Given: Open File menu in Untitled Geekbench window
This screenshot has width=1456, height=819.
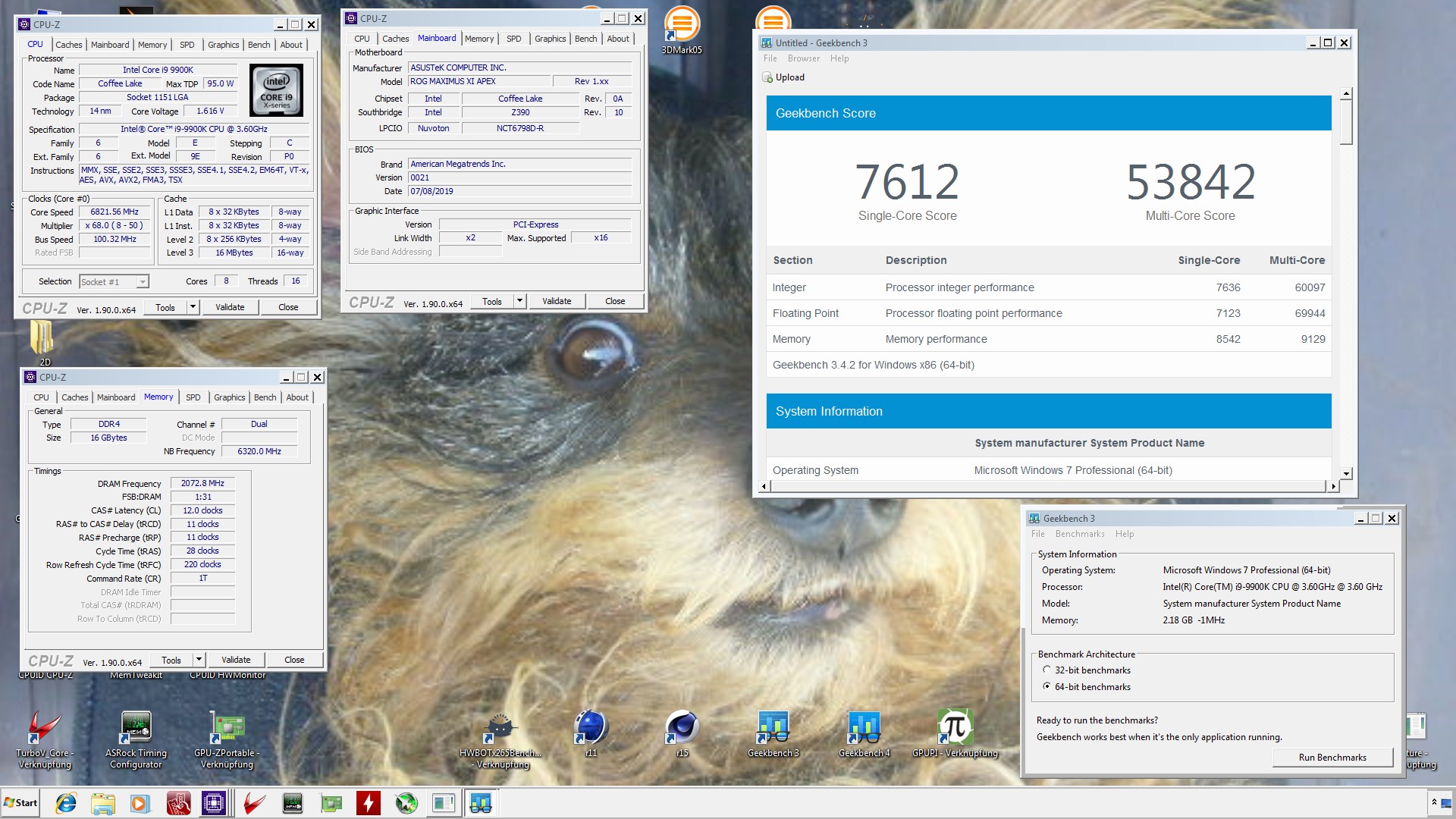Looking at the screenshot, I should pos(770,58).
